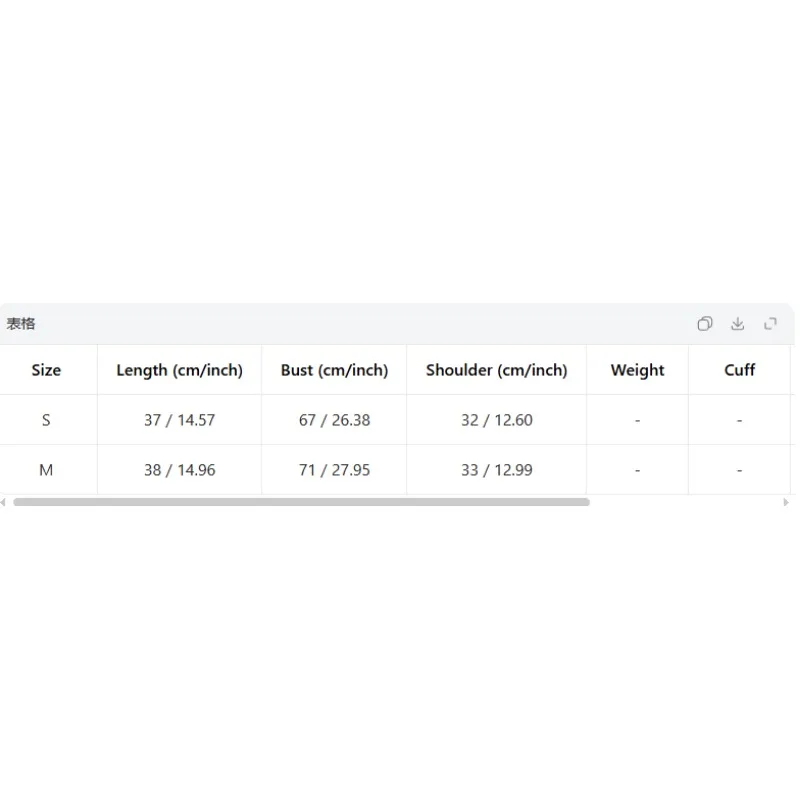Click the right scroll arrow
The height and width of the screenshot is (800, 800).
coord(786,502)
